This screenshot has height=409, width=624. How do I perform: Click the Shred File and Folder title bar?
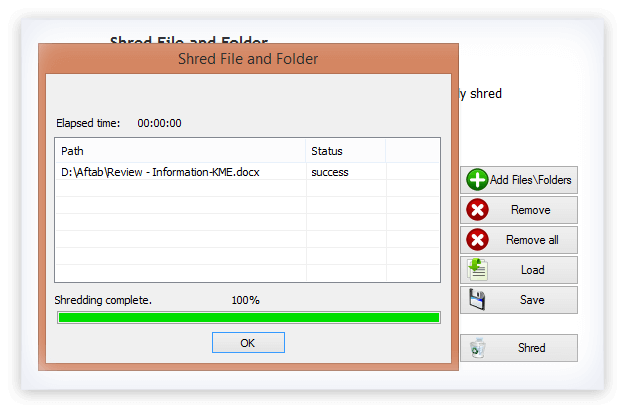click(248, 58)
